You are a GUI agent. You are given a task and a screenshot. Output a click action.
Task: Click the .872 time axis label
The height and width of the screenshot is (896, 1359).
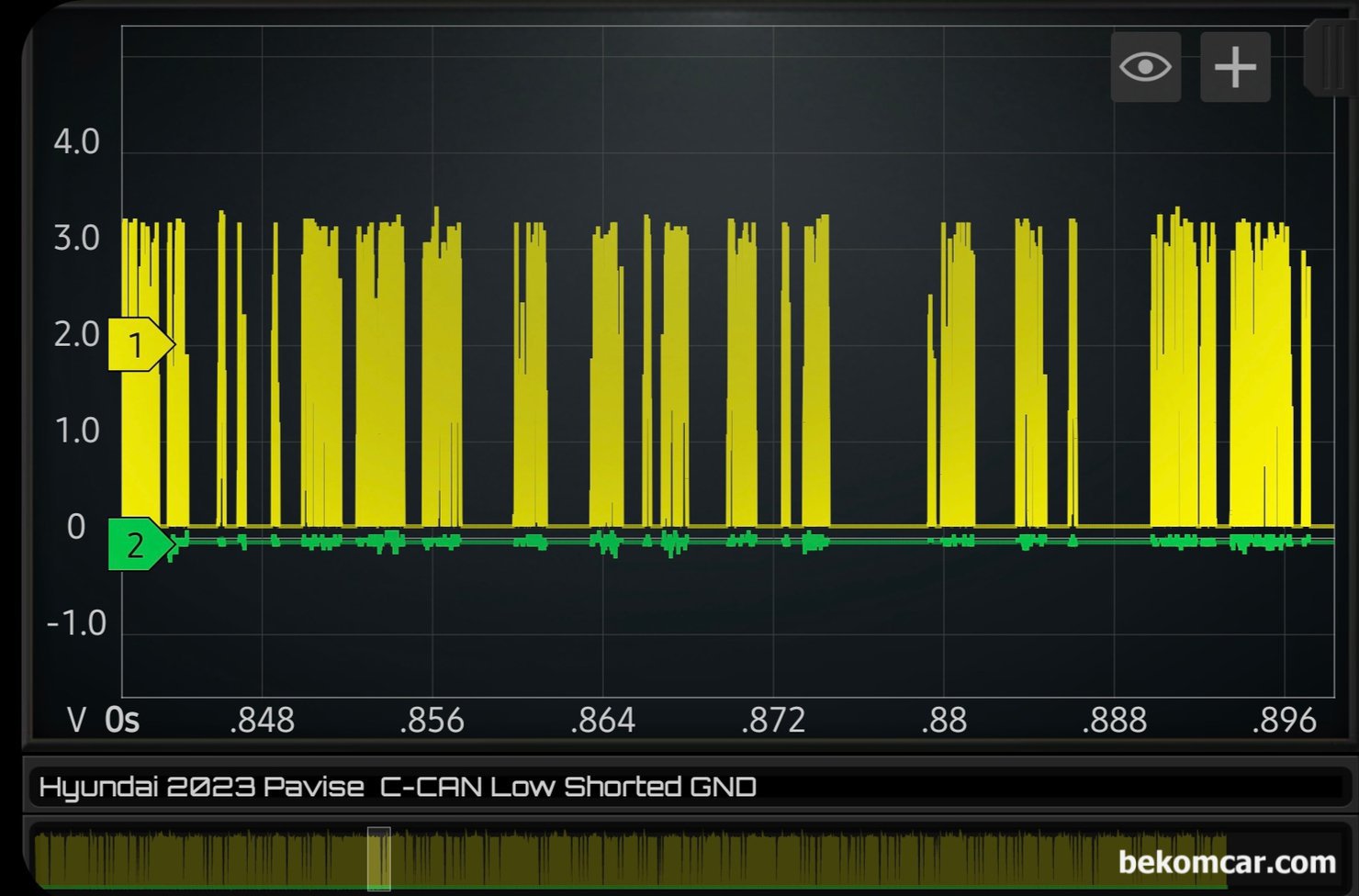[x=773, y=721]
